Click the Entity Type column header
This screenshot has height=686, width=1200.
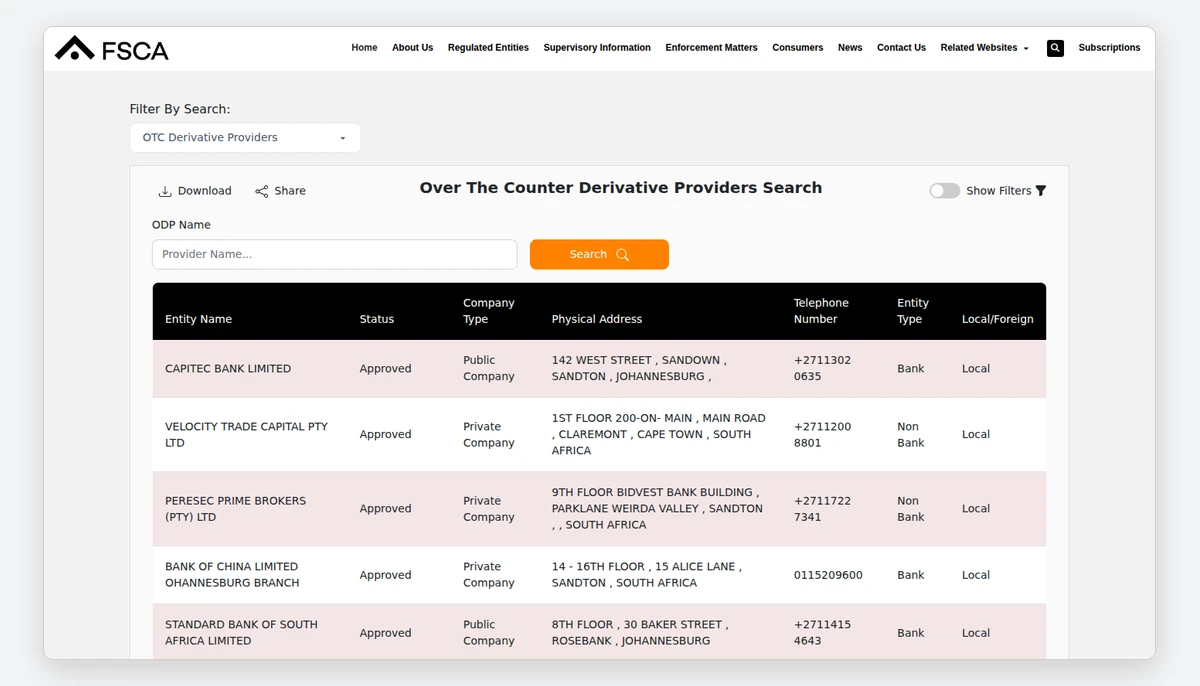pos(913,311)
